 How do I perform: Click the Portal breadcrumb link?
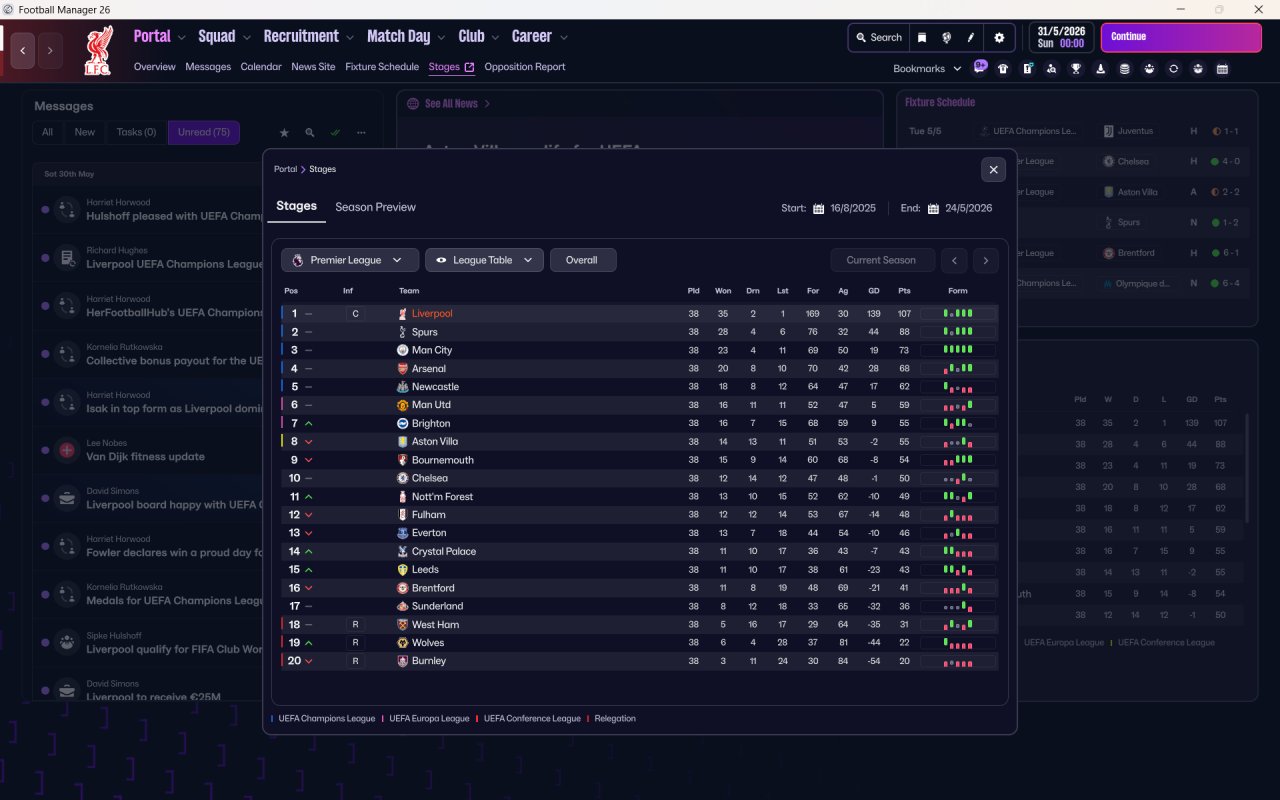point(285,170)
